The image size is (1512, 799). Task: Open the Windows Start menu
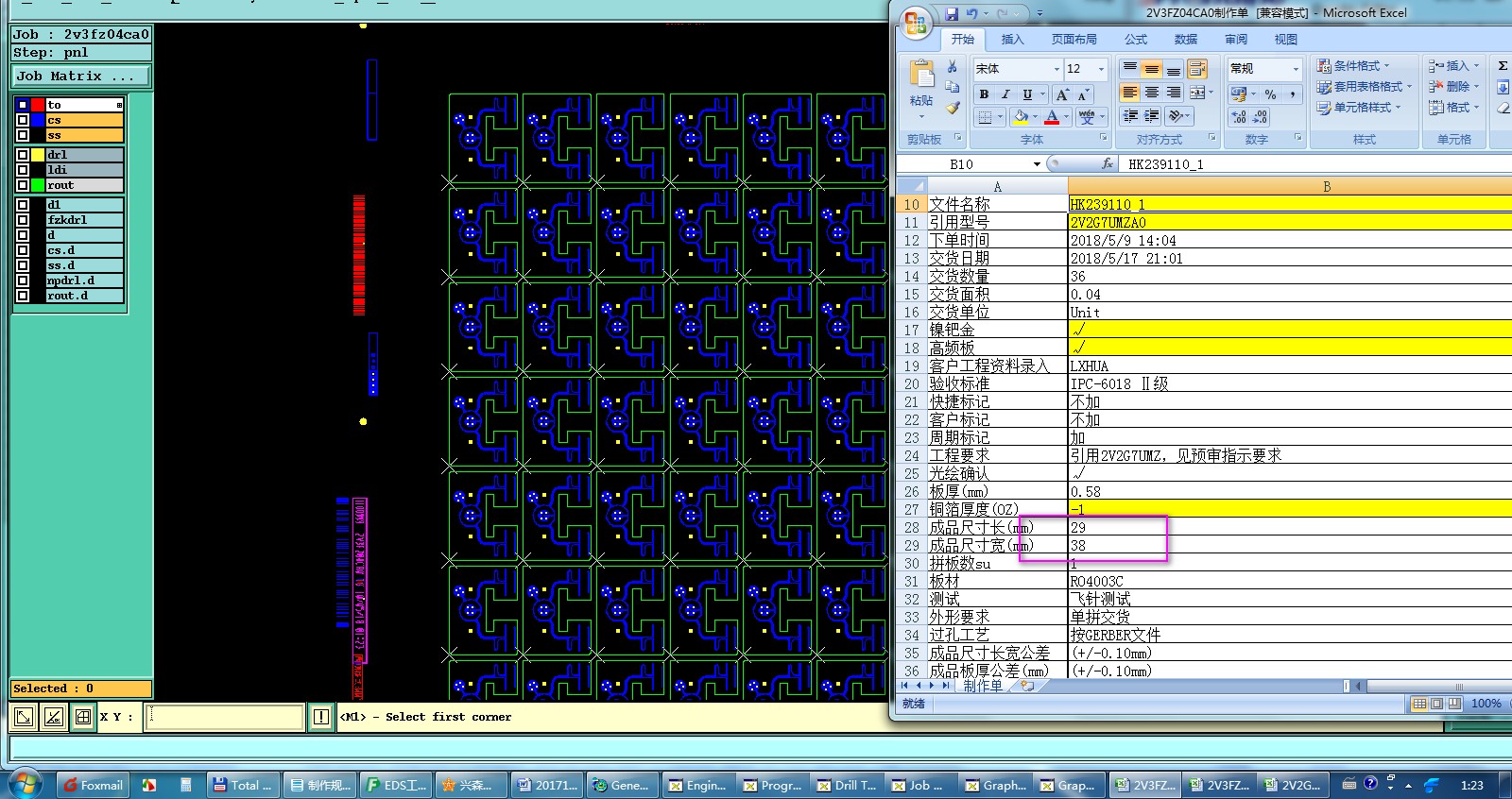coord(26,784)
